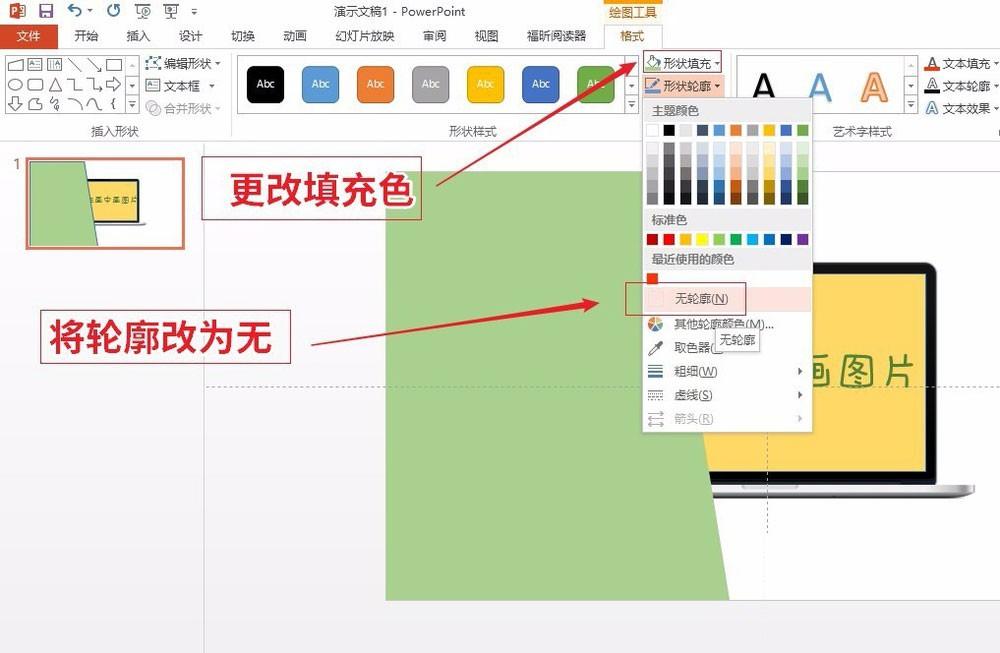Apply the yellow Abc shape style preset
The height and width of the screenshot is (653, 1000).
(485, 85)
